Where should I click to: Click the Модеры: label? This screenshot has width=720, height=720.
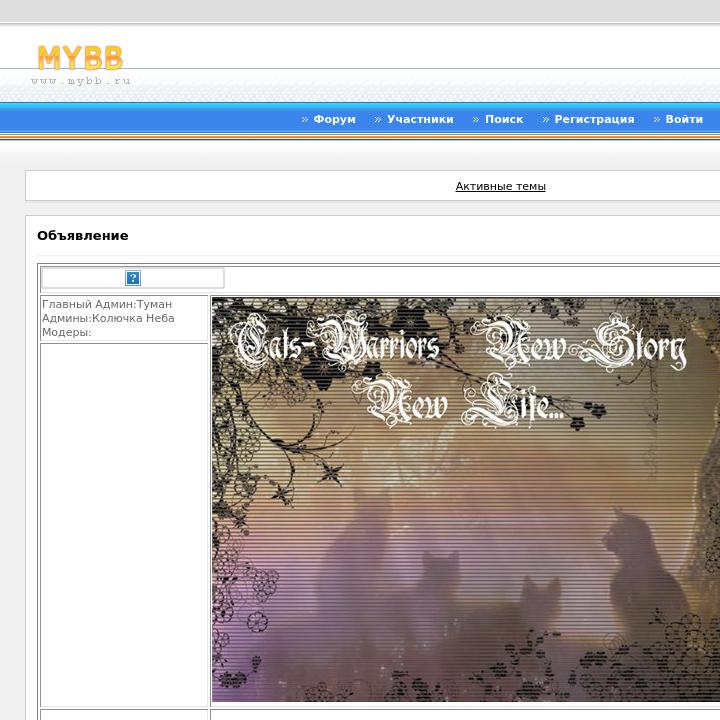(x=67, y=332)
